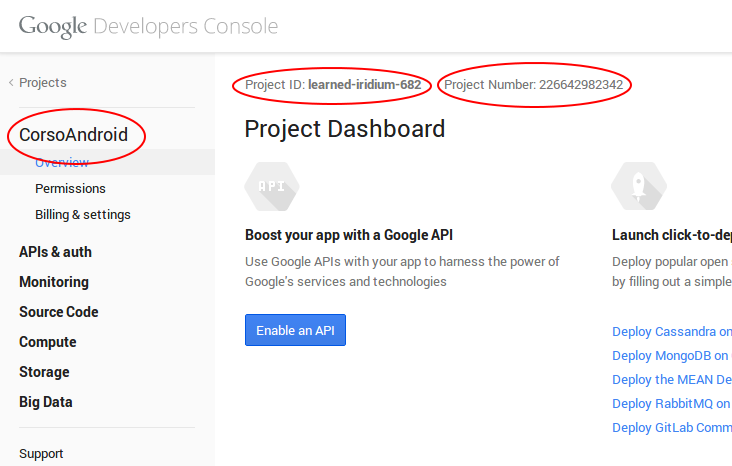Open the Permissions page

70,189
